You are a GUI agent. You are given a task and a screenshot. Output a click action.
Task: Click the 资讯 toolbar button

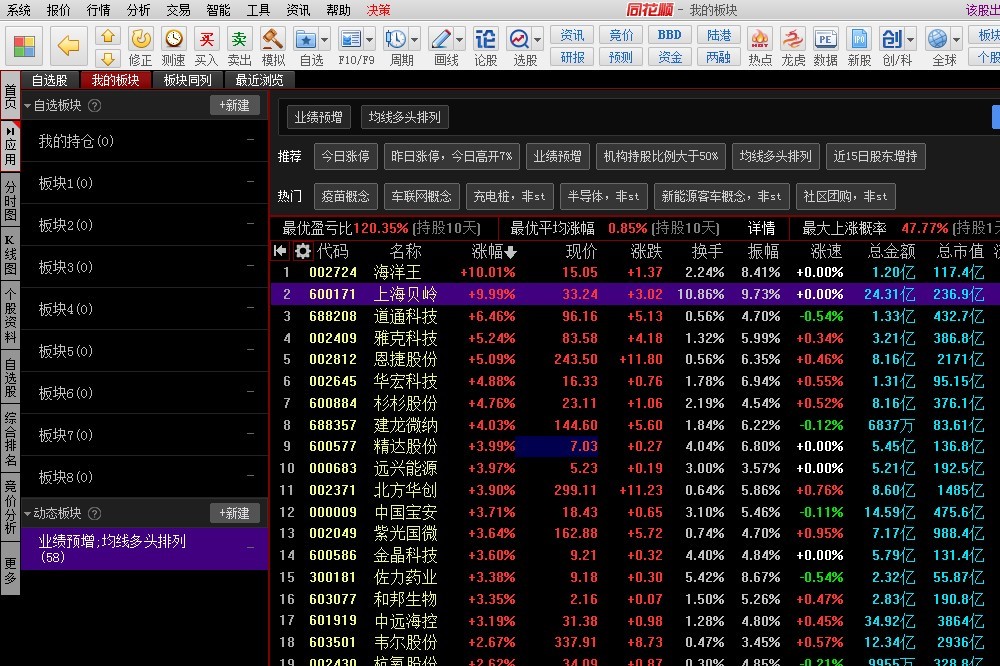pos(571,35)
